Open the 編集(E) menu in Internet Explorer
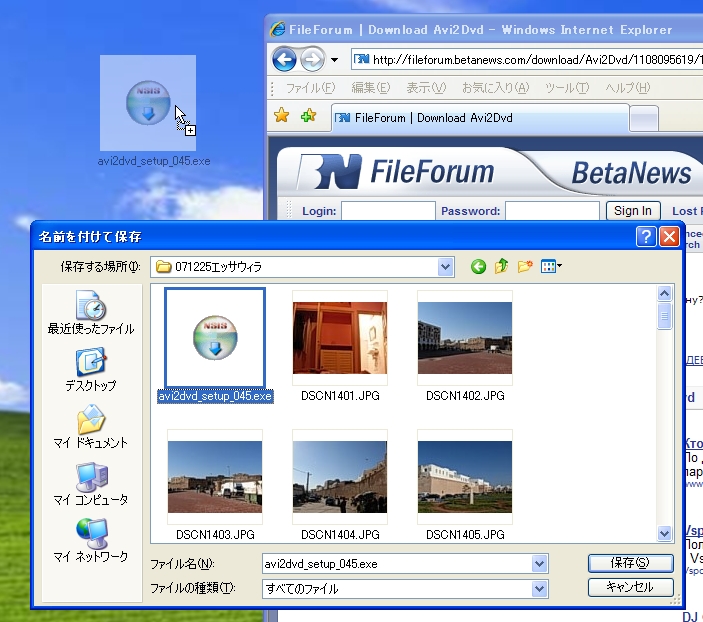Image resolution: width=703 pixels, height=622 pixels. 370,87
